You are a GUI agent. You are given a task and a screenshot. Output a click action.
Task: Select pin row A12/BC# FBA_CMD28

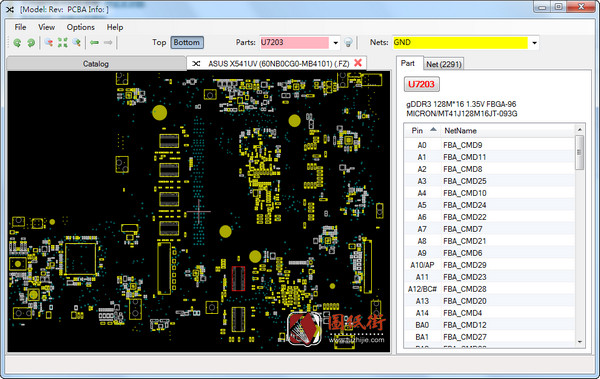[x=489, y=289]
